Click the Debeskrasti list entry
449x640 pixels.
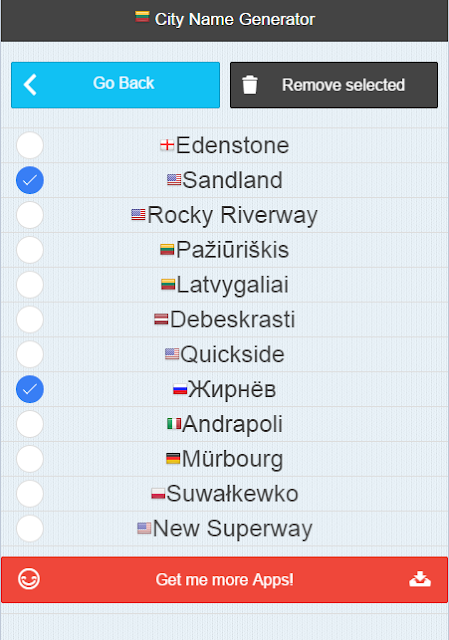224,319
